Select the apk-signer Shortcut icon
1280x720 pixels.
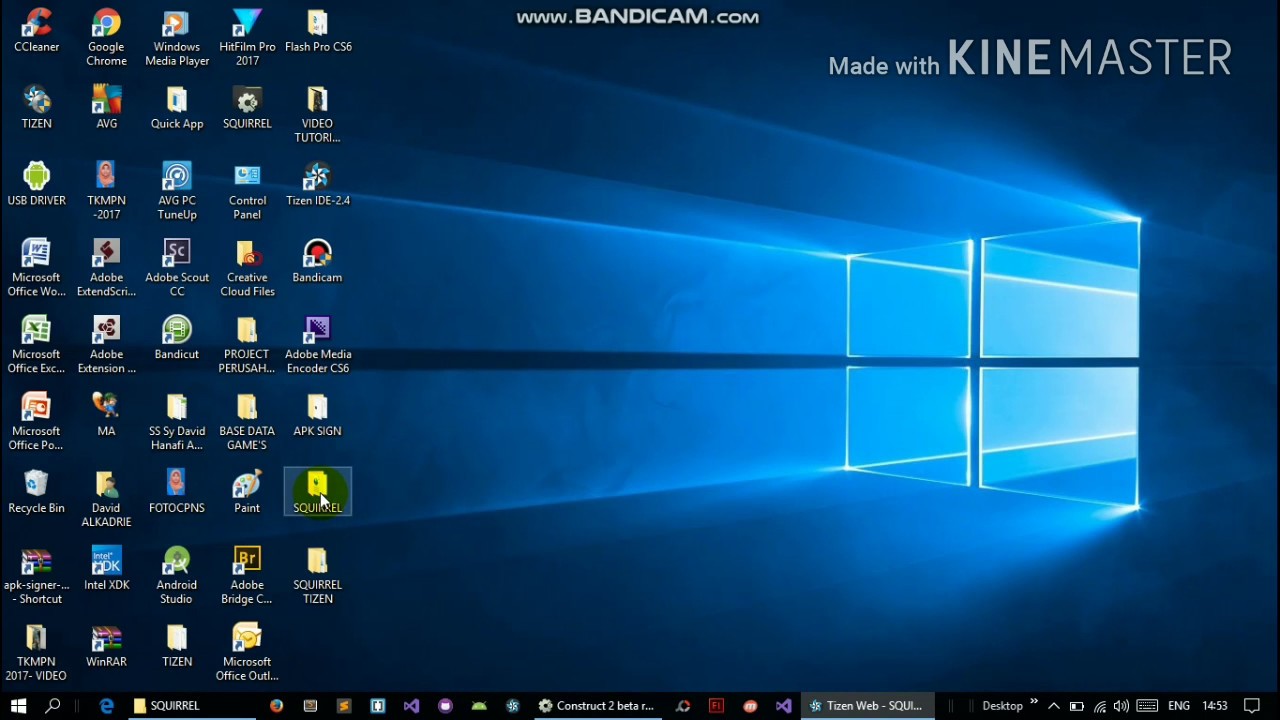(37, 576)
